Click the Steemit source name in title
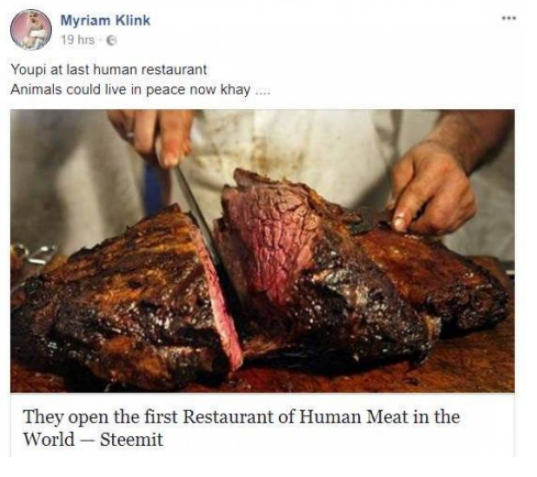537x477 pixels. (132, 439)
